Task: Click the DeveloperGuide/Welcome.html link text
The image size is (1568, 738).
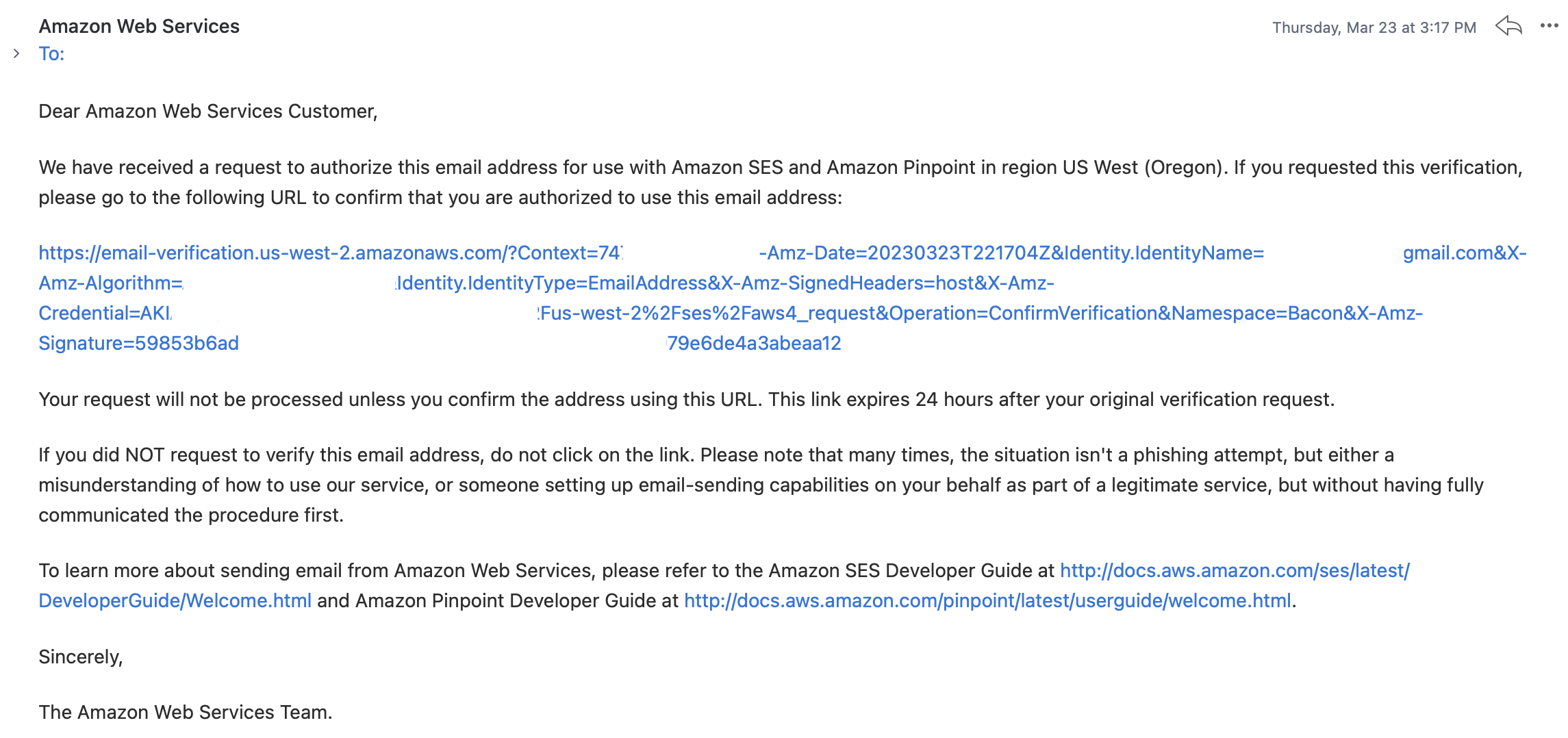Action: pos(175,600)
